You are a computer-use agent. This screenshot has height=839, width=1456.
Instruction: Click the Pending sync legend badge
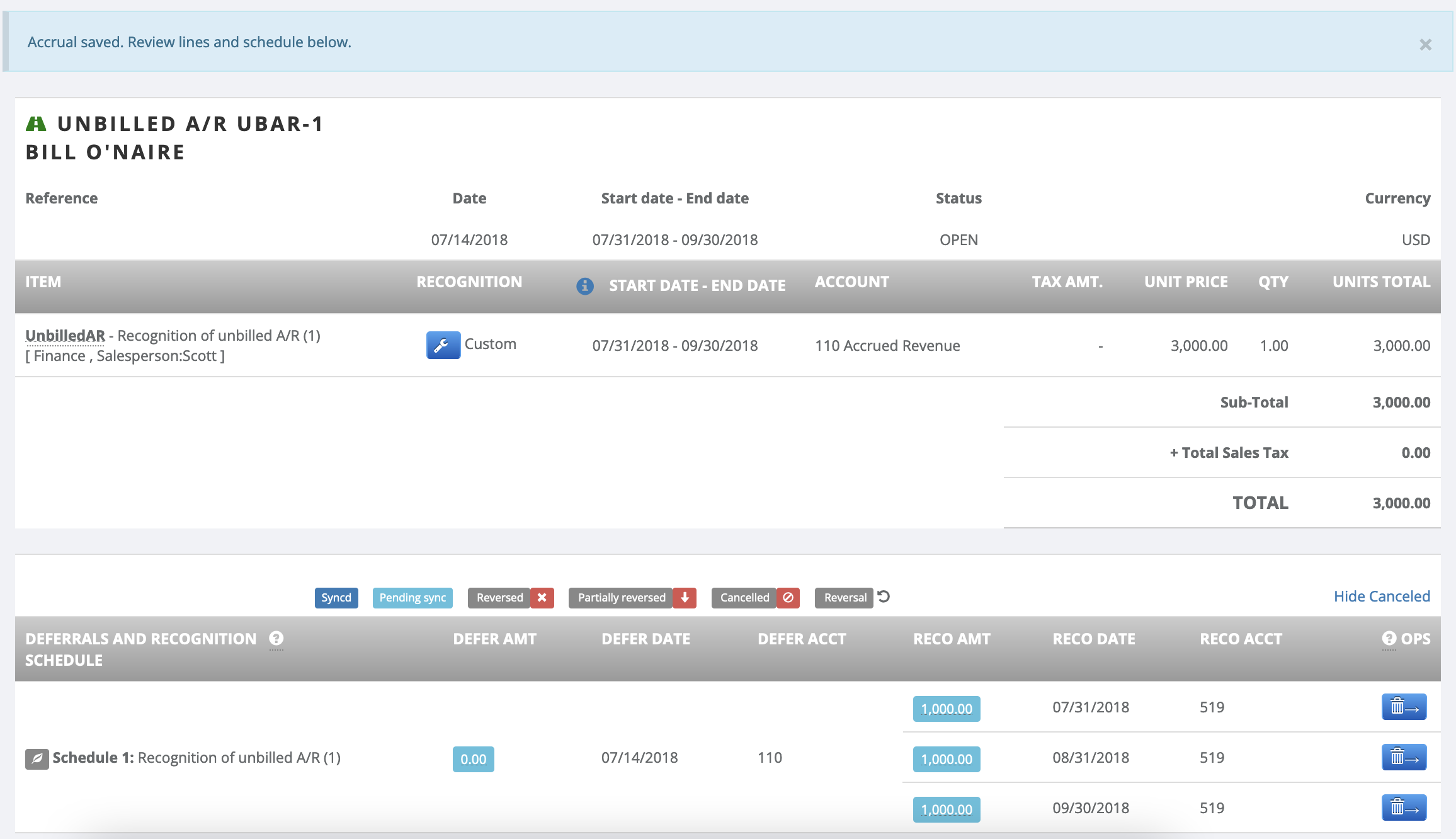coord(412,598)
